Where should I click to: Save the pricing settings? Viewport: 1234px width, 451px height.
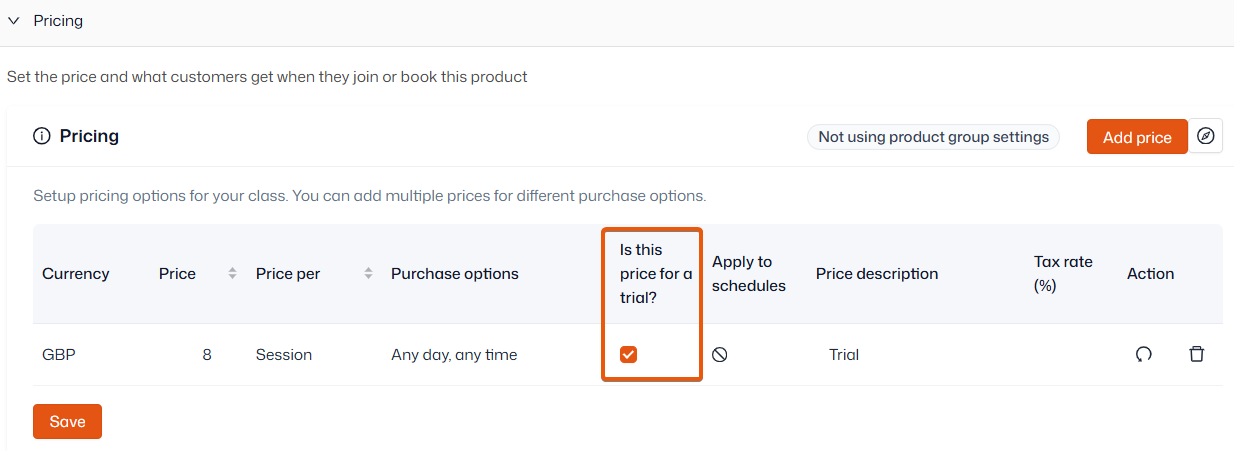(x=67, y=421)
